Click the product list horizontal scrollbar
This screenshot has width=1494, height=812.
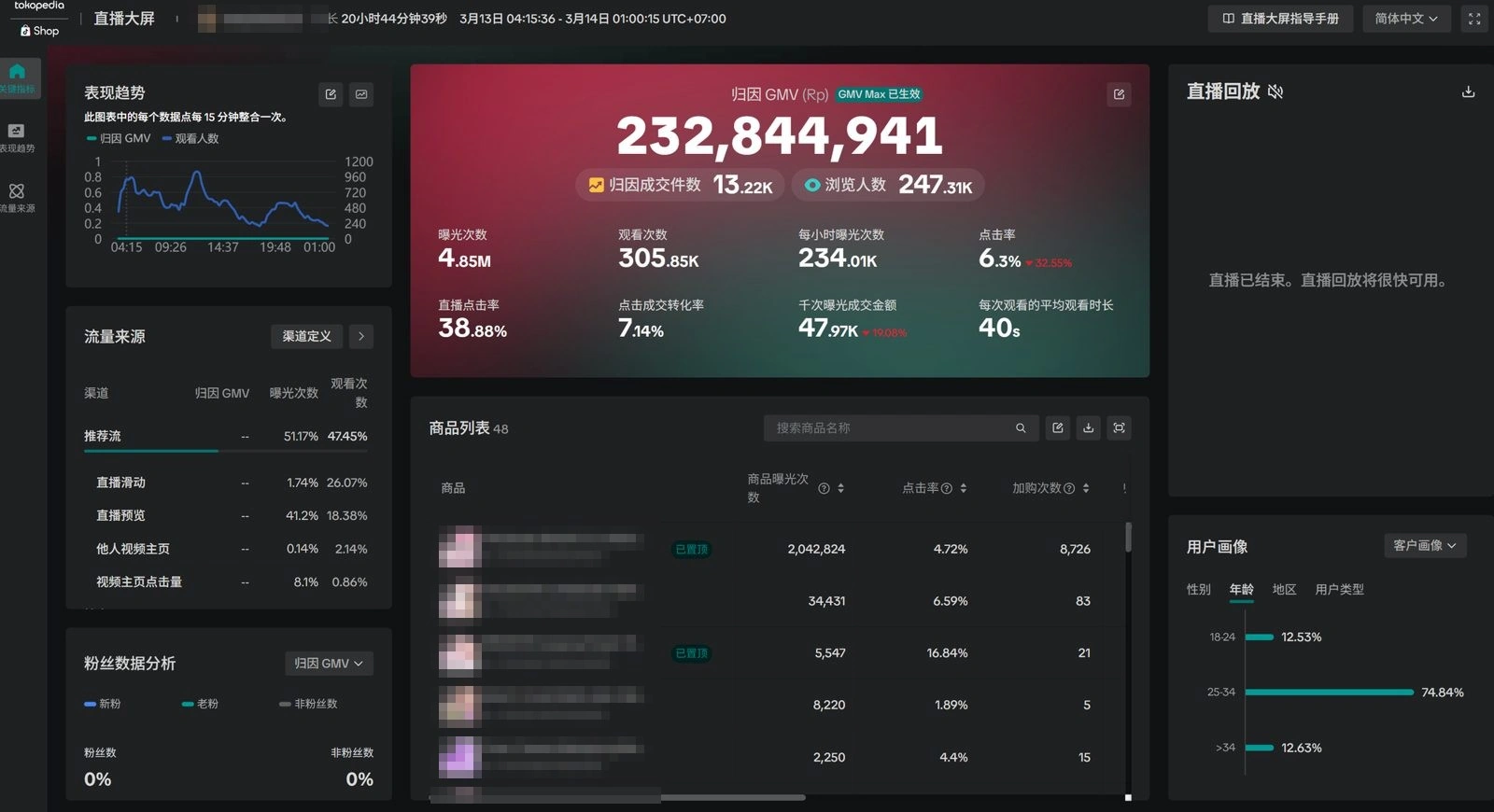click(x=616, y=798)
